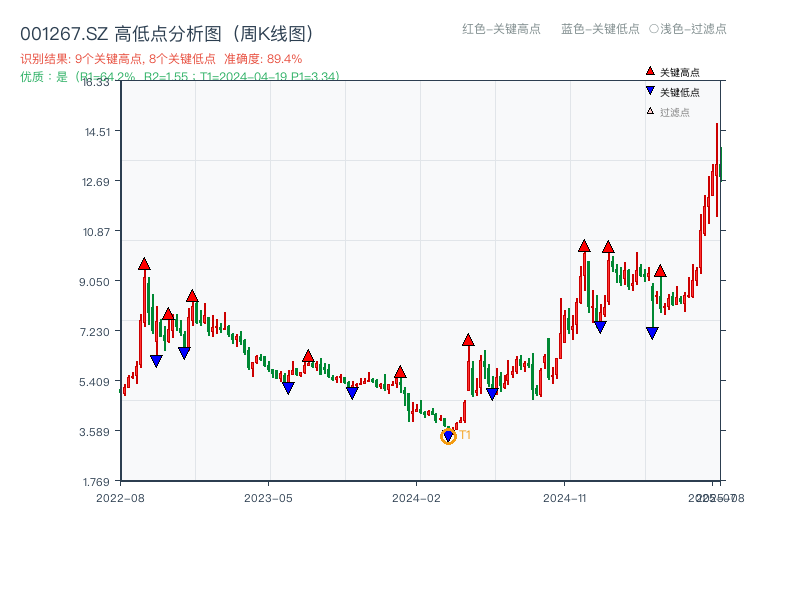Select the second twin key-high marker near 10.87
Image resolution: width=800 pixels, height=600 pixels.
608,247
